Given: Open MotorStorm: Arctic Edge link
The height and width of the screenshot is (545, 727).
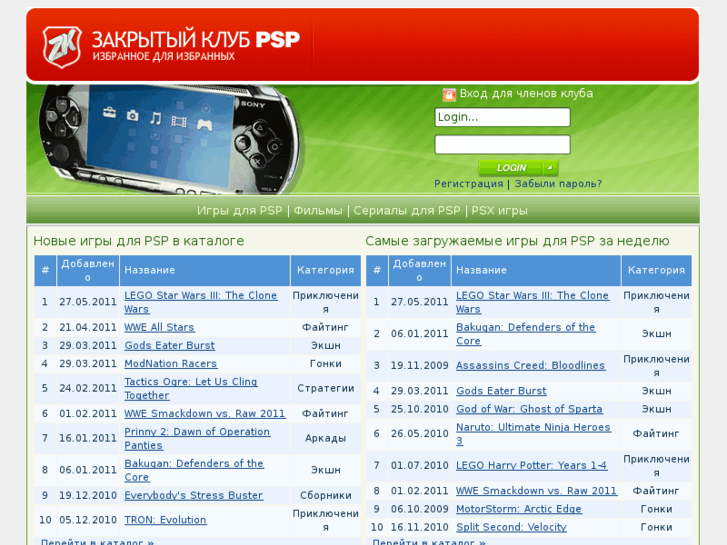Looking at the screenshot, I should point(518,509).
